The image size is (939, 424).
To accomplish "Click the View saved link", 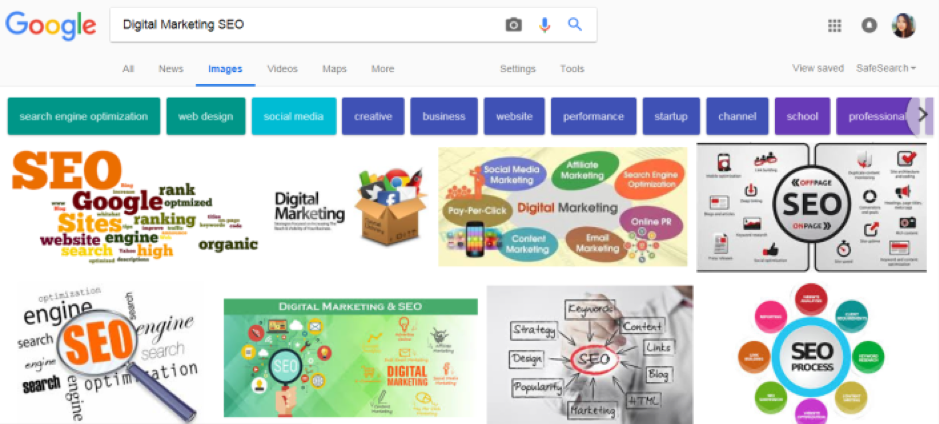I will click(x=818, y=68).
